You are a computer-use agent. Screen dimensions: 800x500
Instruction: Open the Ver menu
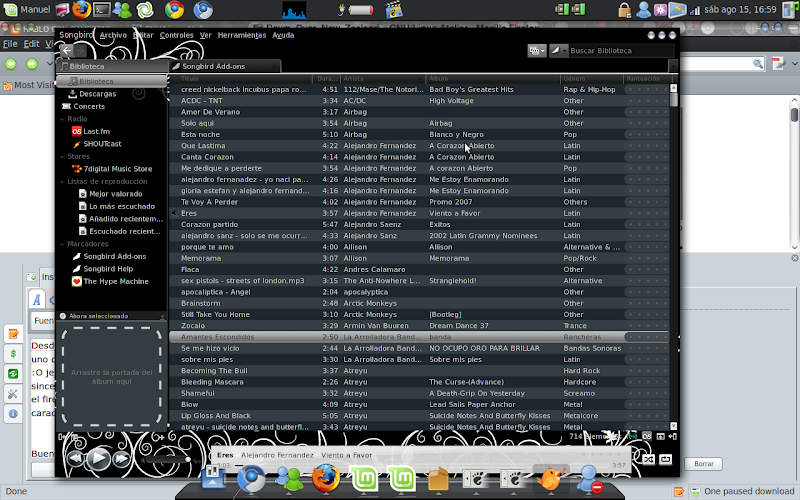pyautogui.click(x=205, y=35)
